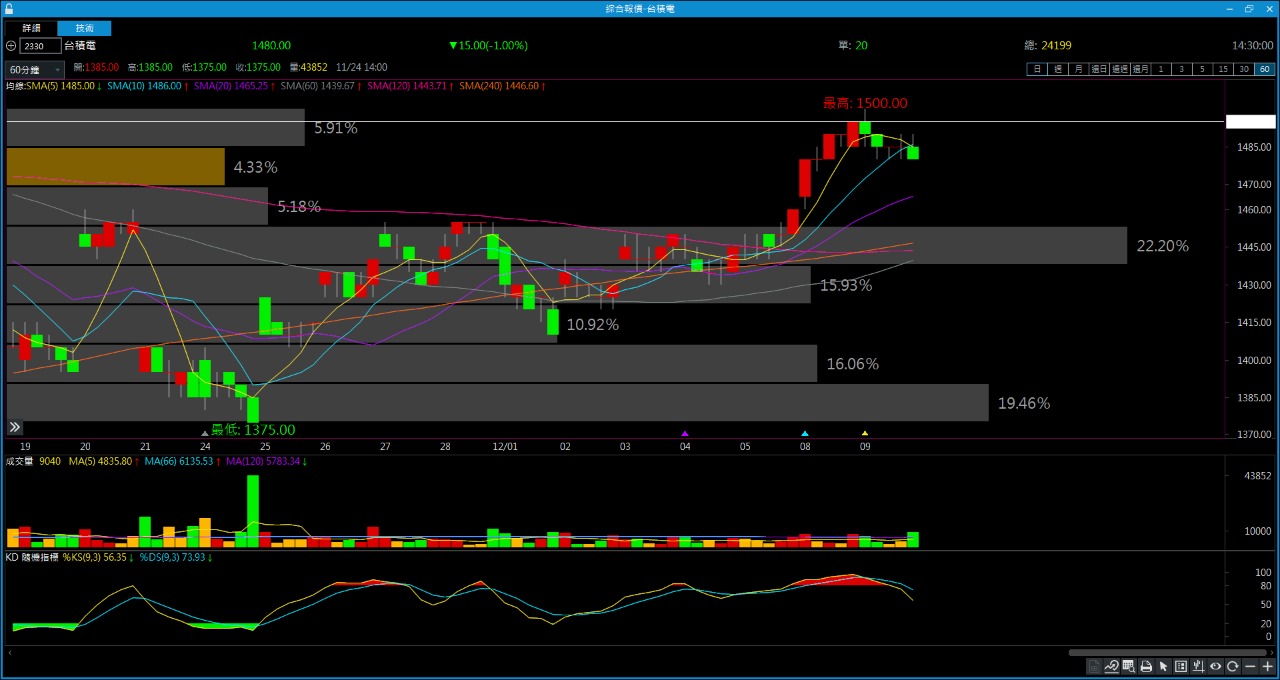The height and width of the screenshot is (680, 1280).
Task: Expand the double-chevron panel at chart bottom-left
Action: (15, 427)
